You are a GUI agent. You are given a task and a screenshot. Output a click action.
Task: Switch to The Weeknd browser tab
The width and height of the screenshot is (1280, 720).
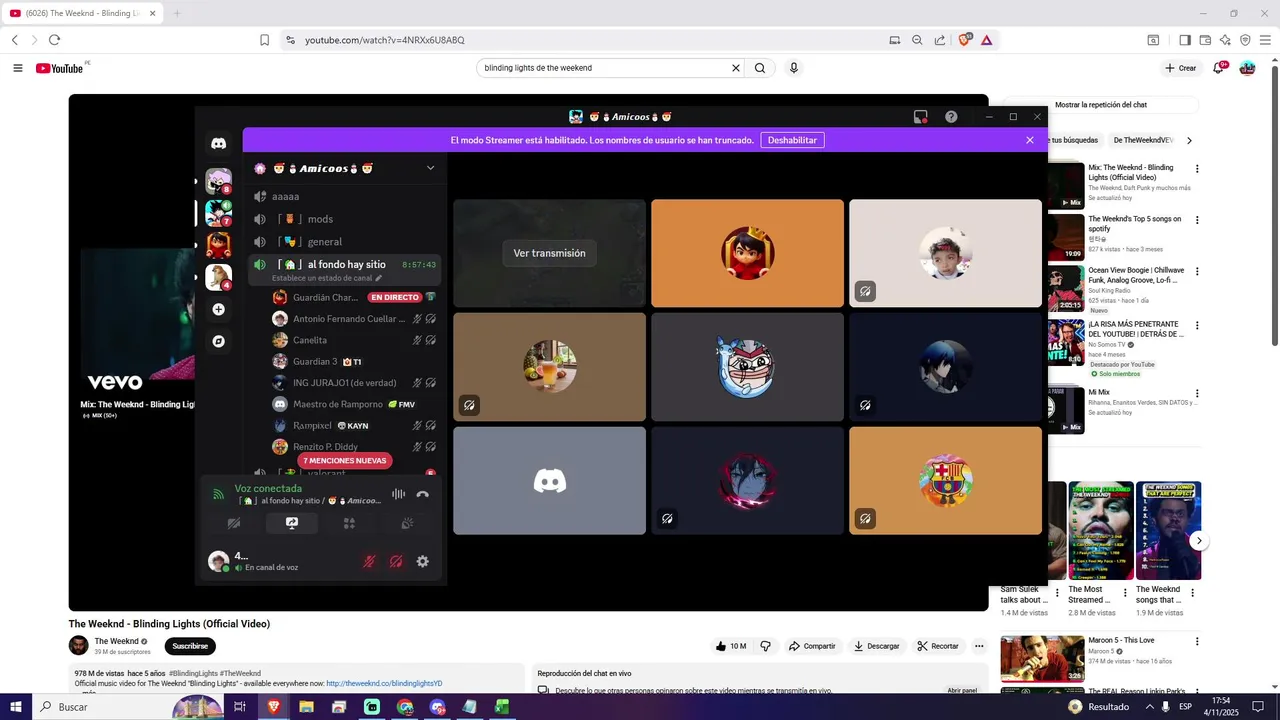click(x=82, y=13)
